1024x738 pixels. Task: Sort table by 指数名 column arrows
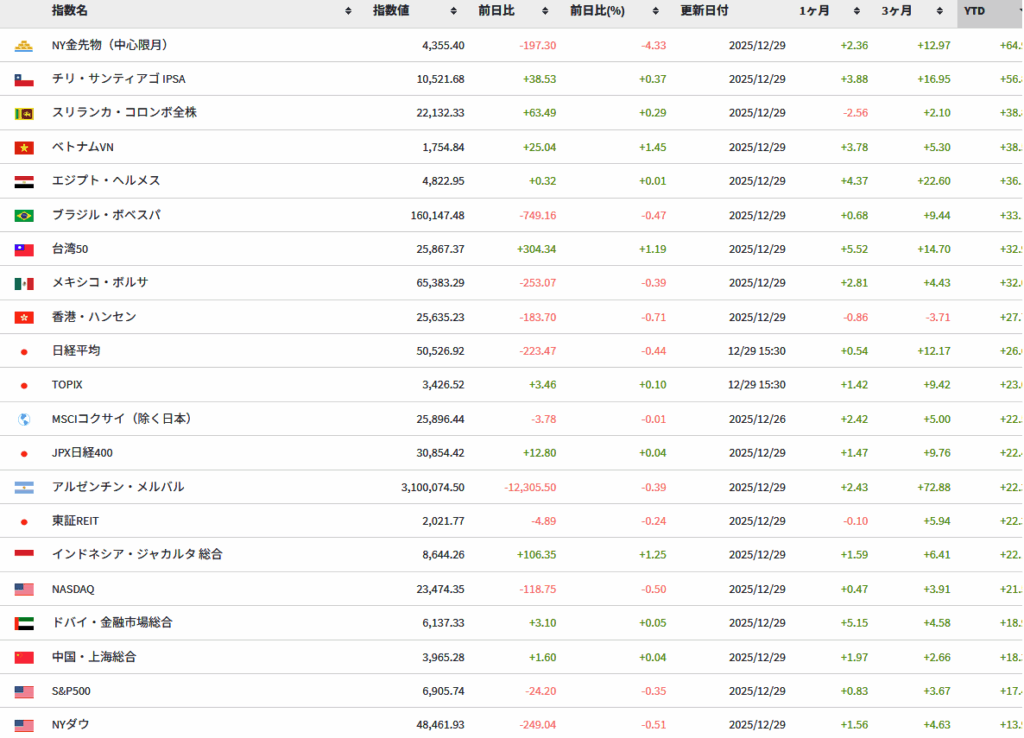[x=348, y=11]
